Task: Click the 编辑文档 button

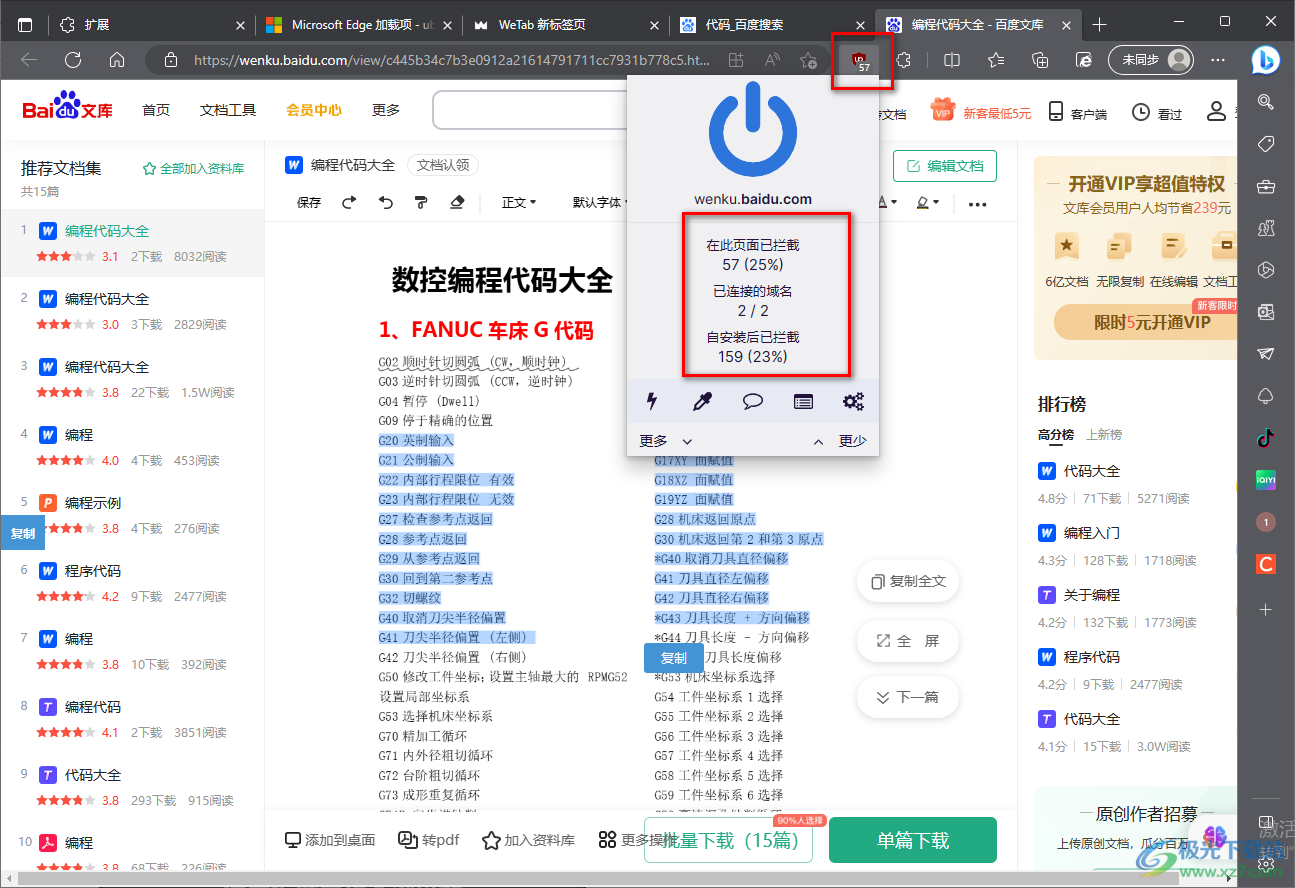Action: [945, 166]
